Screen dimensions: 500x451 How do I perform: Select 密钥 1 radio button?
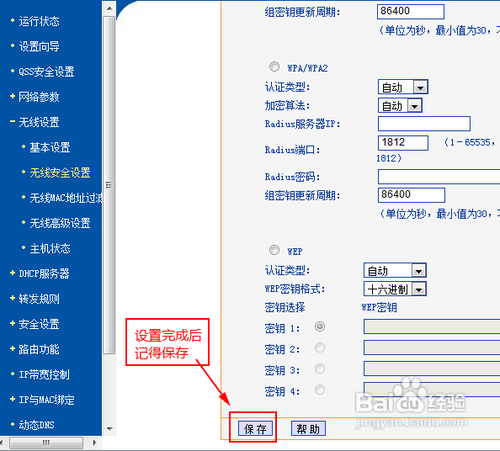tap(320, 327)
